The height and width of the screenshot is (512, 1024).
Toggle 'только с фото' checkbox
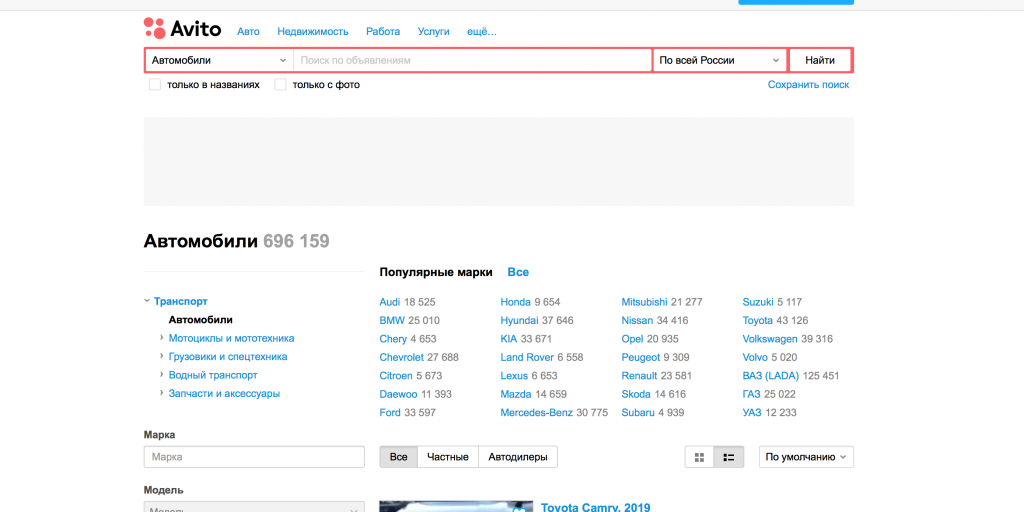pos(281,85)
